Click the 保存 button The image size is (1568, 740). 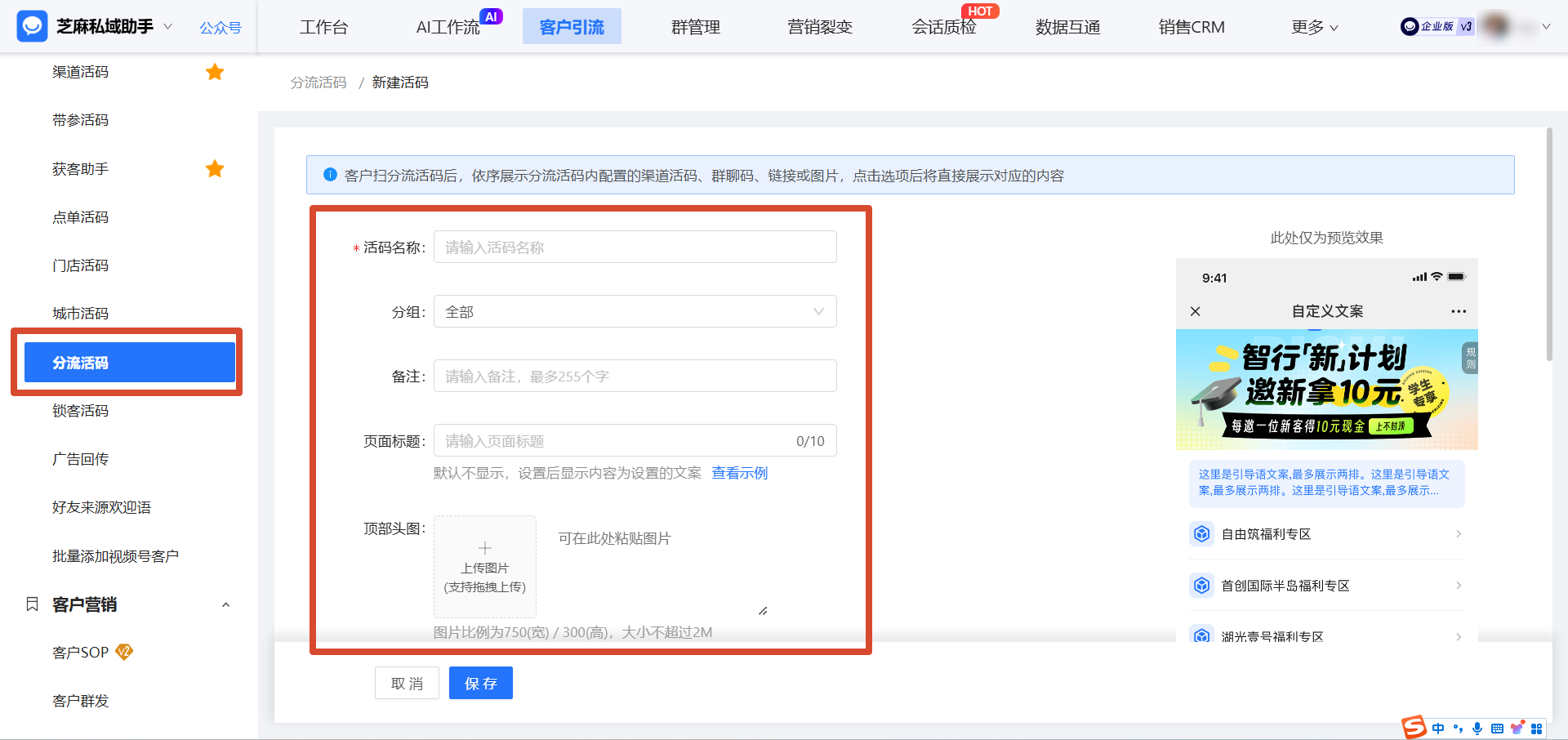(481, 683)
